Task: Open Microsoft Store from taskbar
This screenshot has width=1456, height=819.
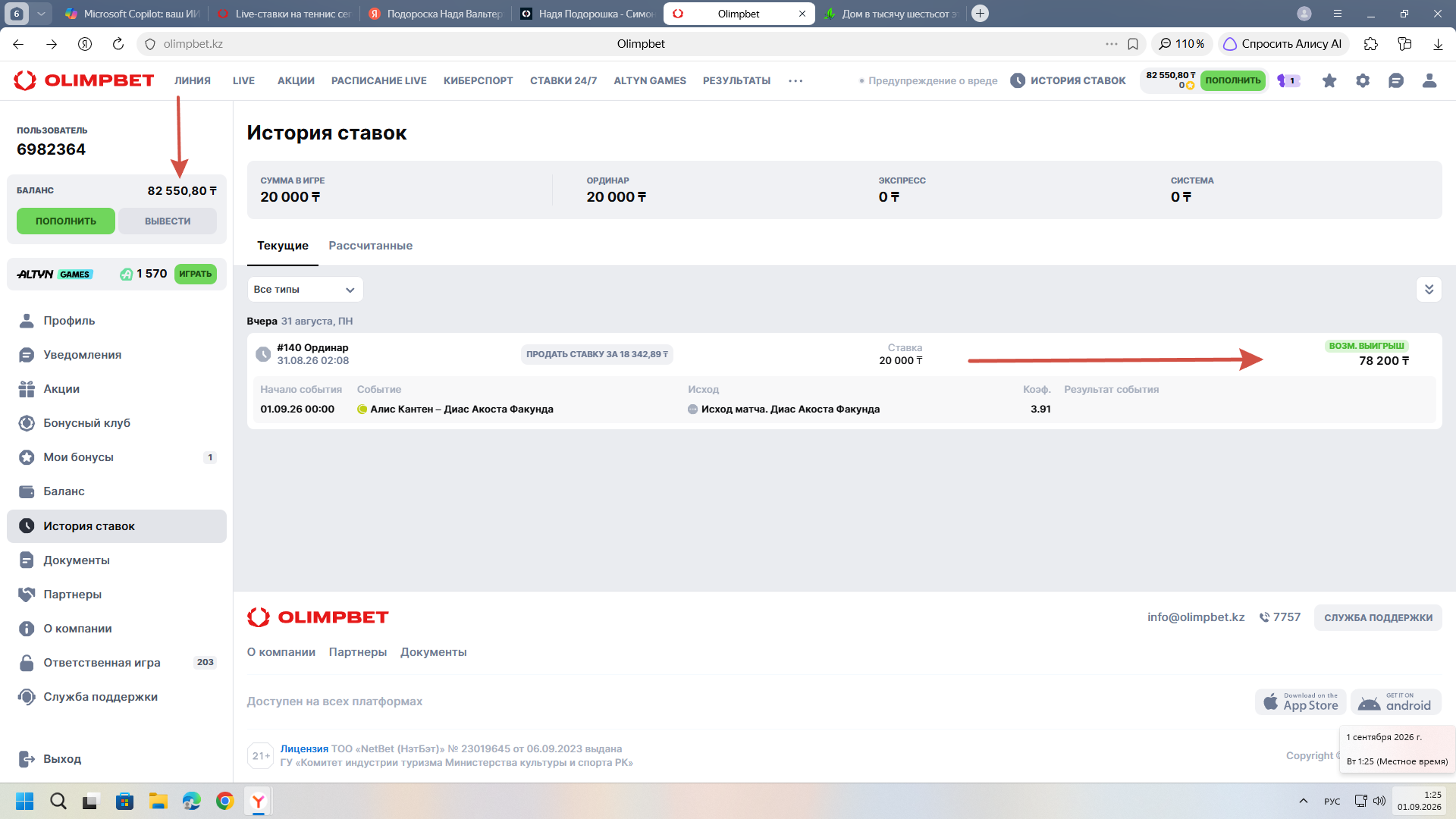Action: (x=125, y=801)
